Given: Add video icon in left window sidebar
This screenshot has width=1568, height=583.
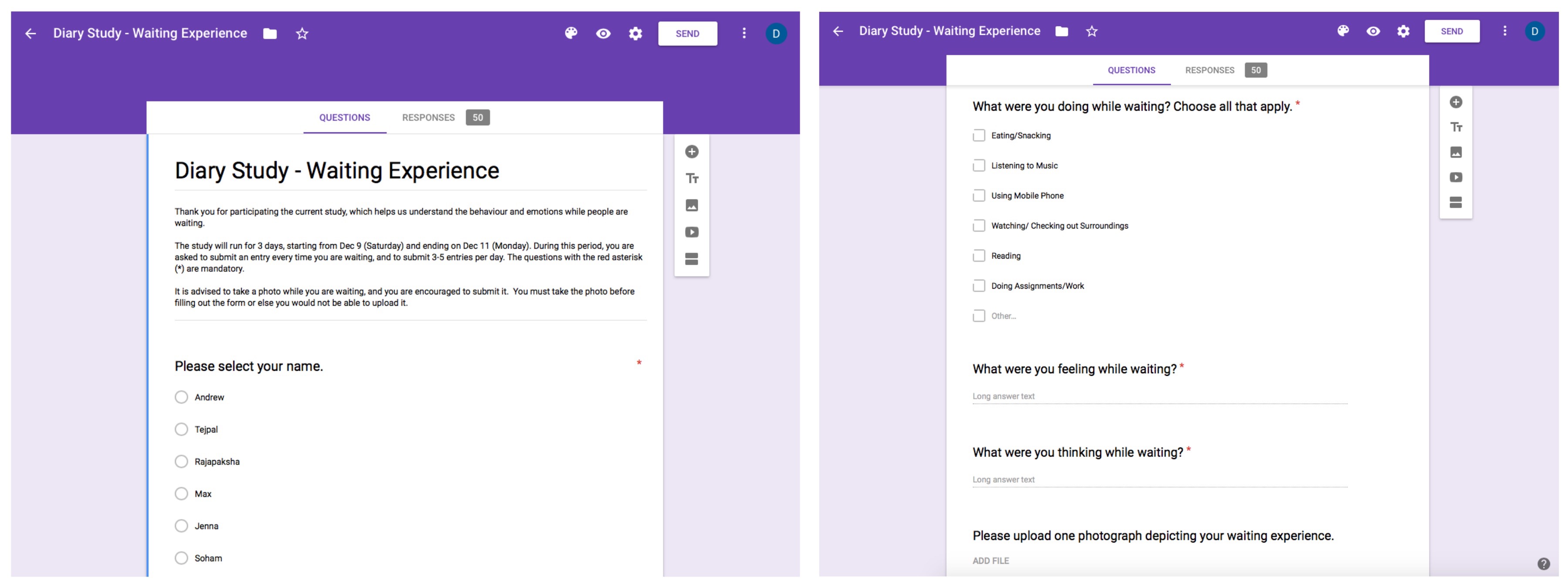Looking at the screenshot, I should [692, 232].
